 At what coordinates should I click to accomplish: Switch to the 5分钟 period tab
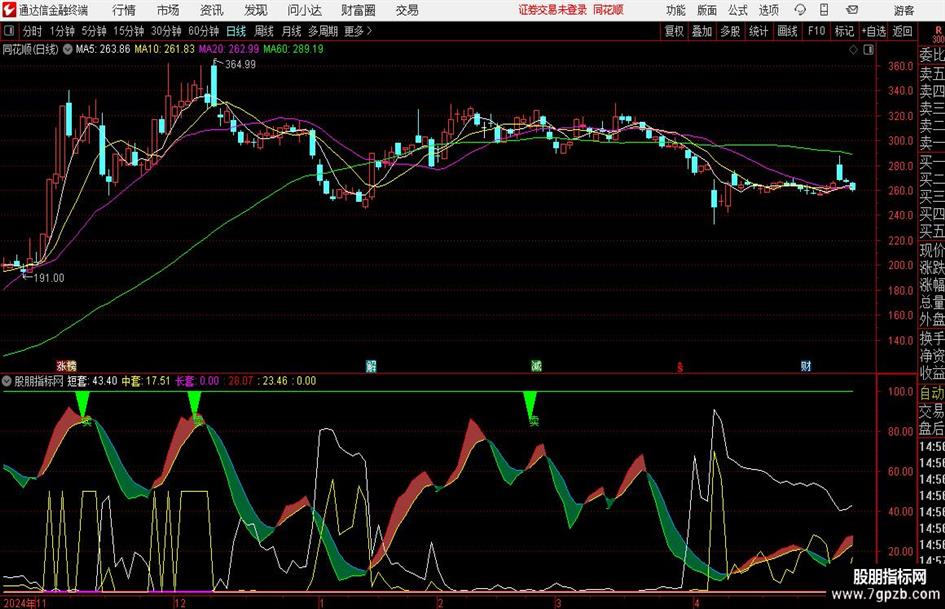94,31
